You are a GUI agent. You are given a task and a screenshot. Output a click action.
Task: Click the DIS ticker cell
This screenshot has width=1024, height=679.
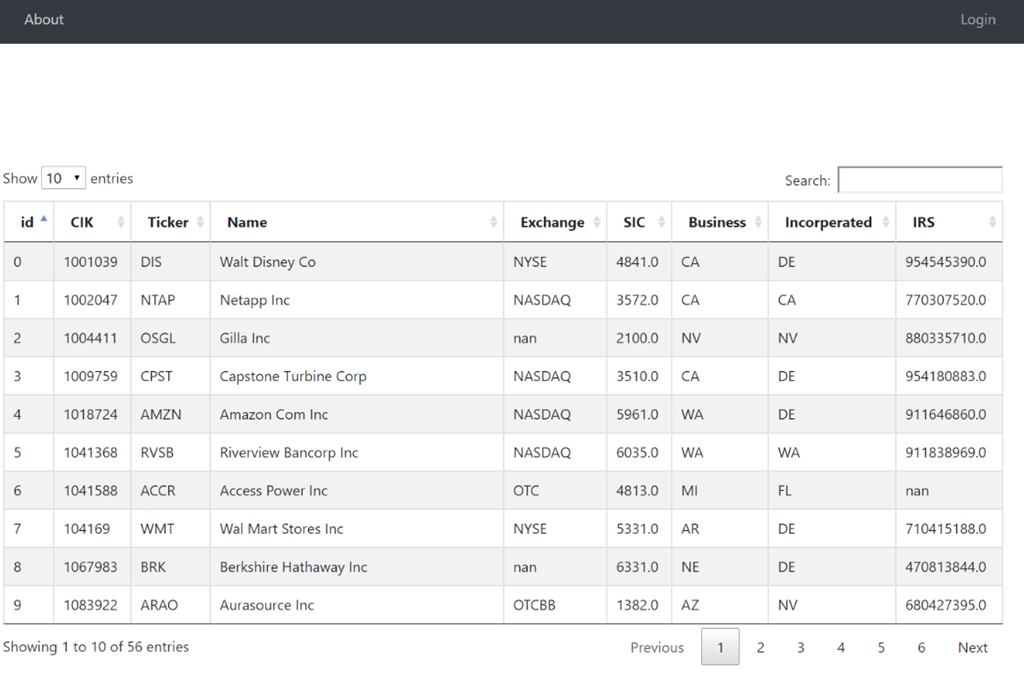click(x=170, y=262)
